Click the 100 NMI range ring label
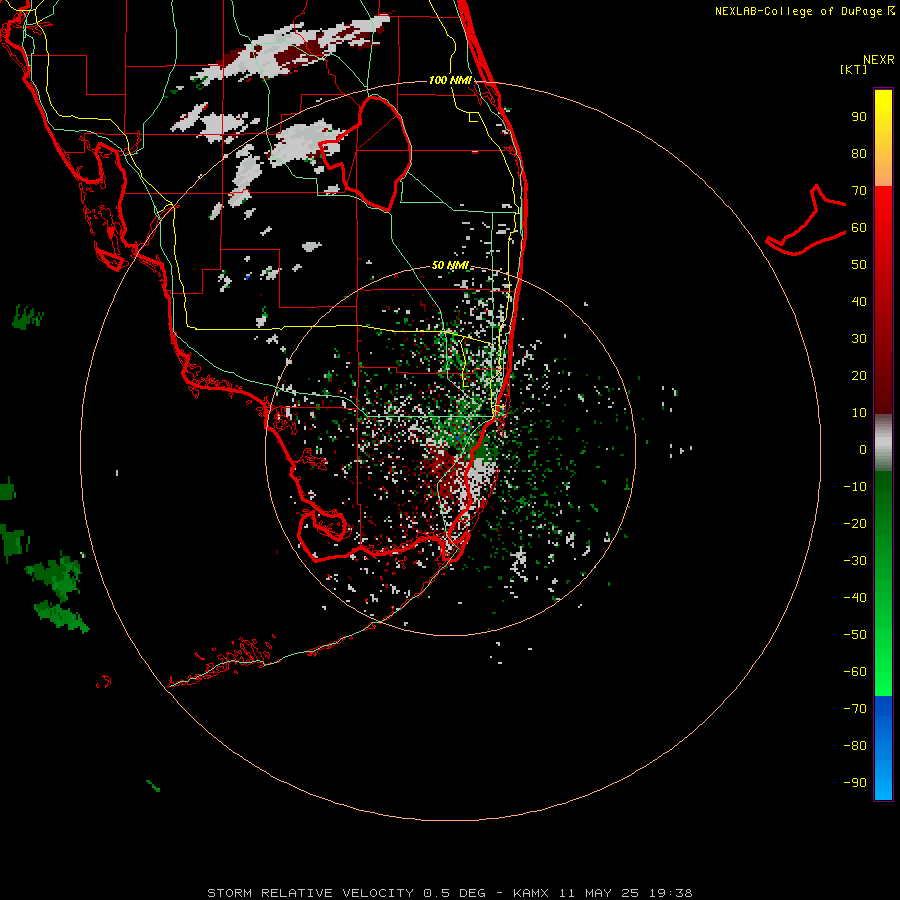The image size is (900, 900). [450, 80]
